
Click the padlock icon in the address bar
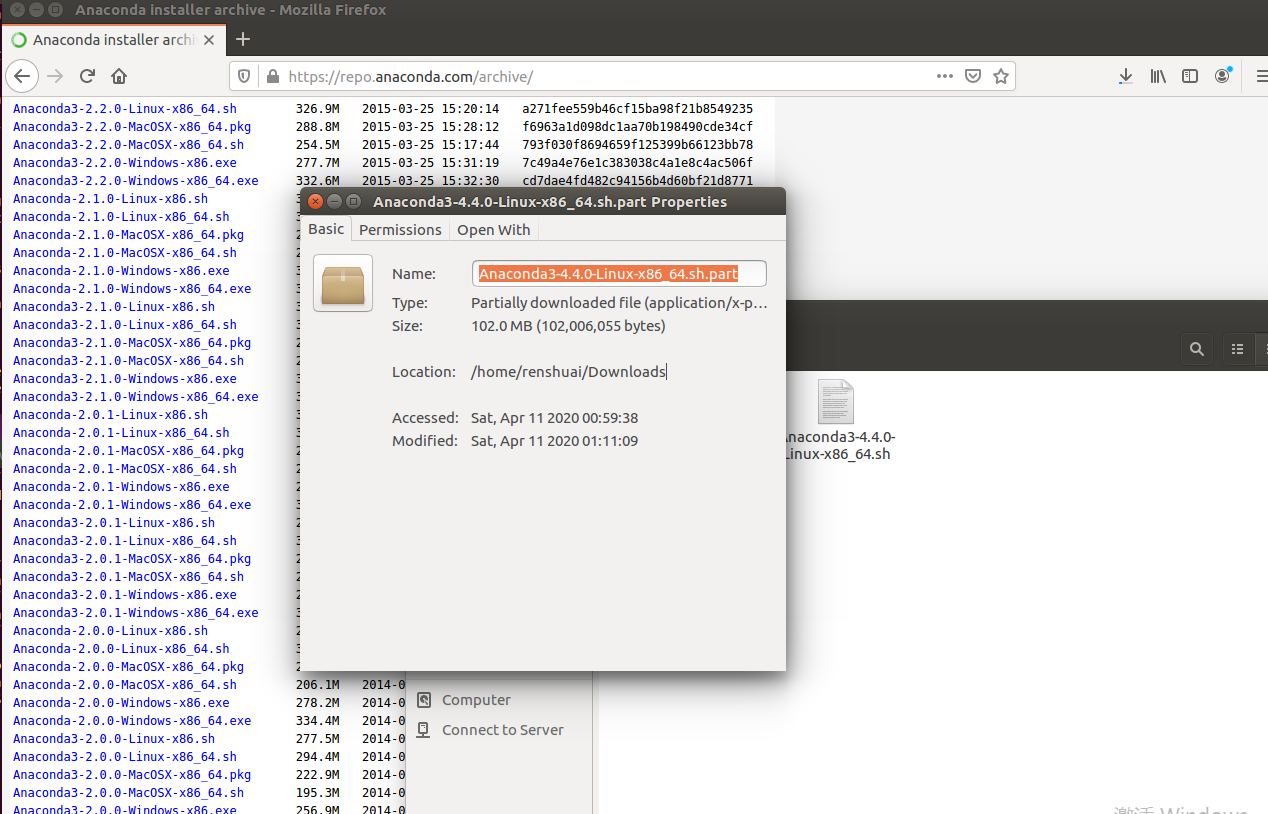(272, 75)
